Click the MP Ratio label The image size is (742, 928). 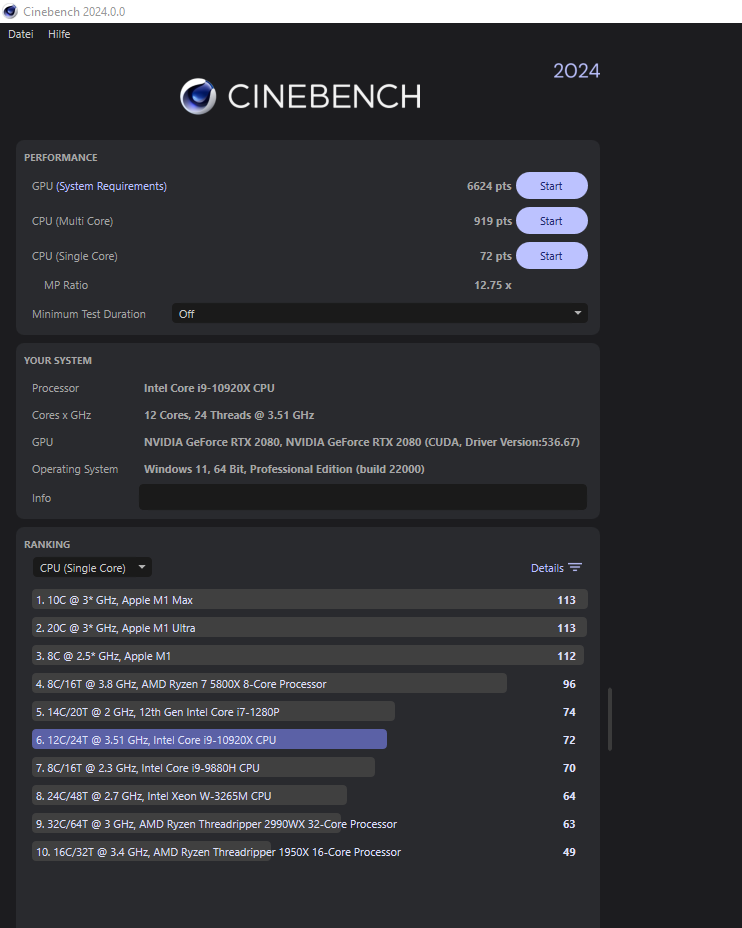click(x=66, y=285)
